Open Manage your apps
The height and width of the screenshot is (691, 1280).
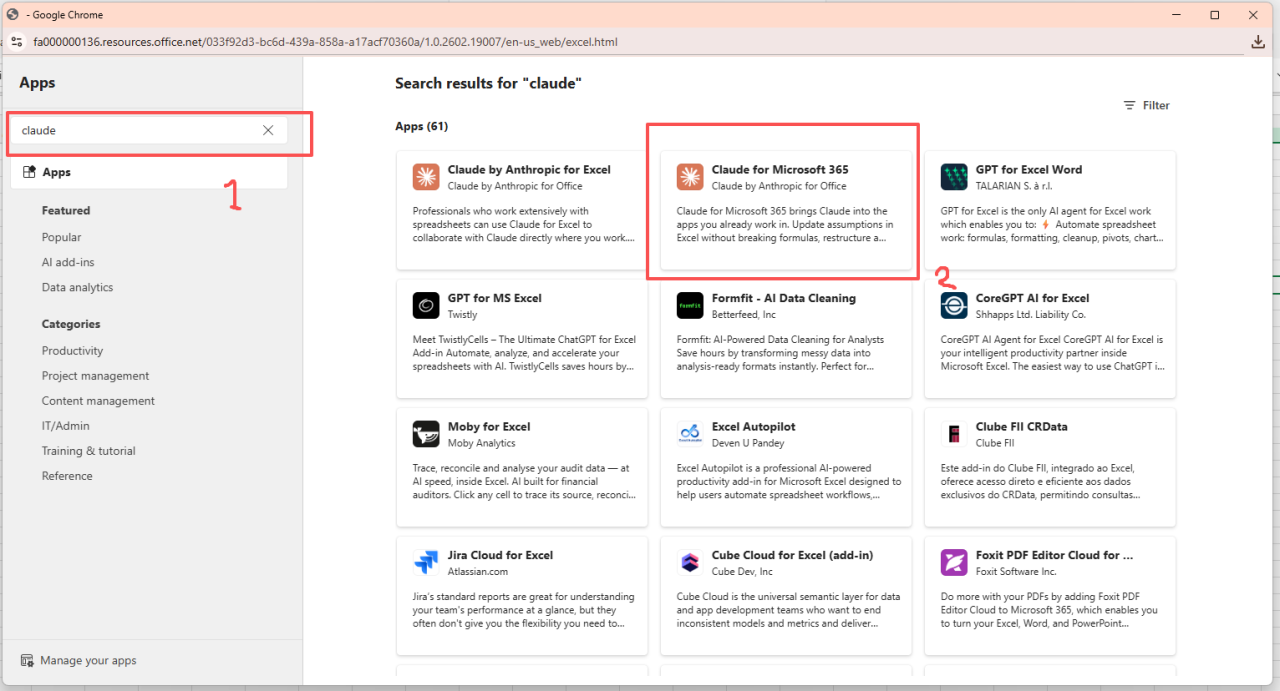pos(79,660)
